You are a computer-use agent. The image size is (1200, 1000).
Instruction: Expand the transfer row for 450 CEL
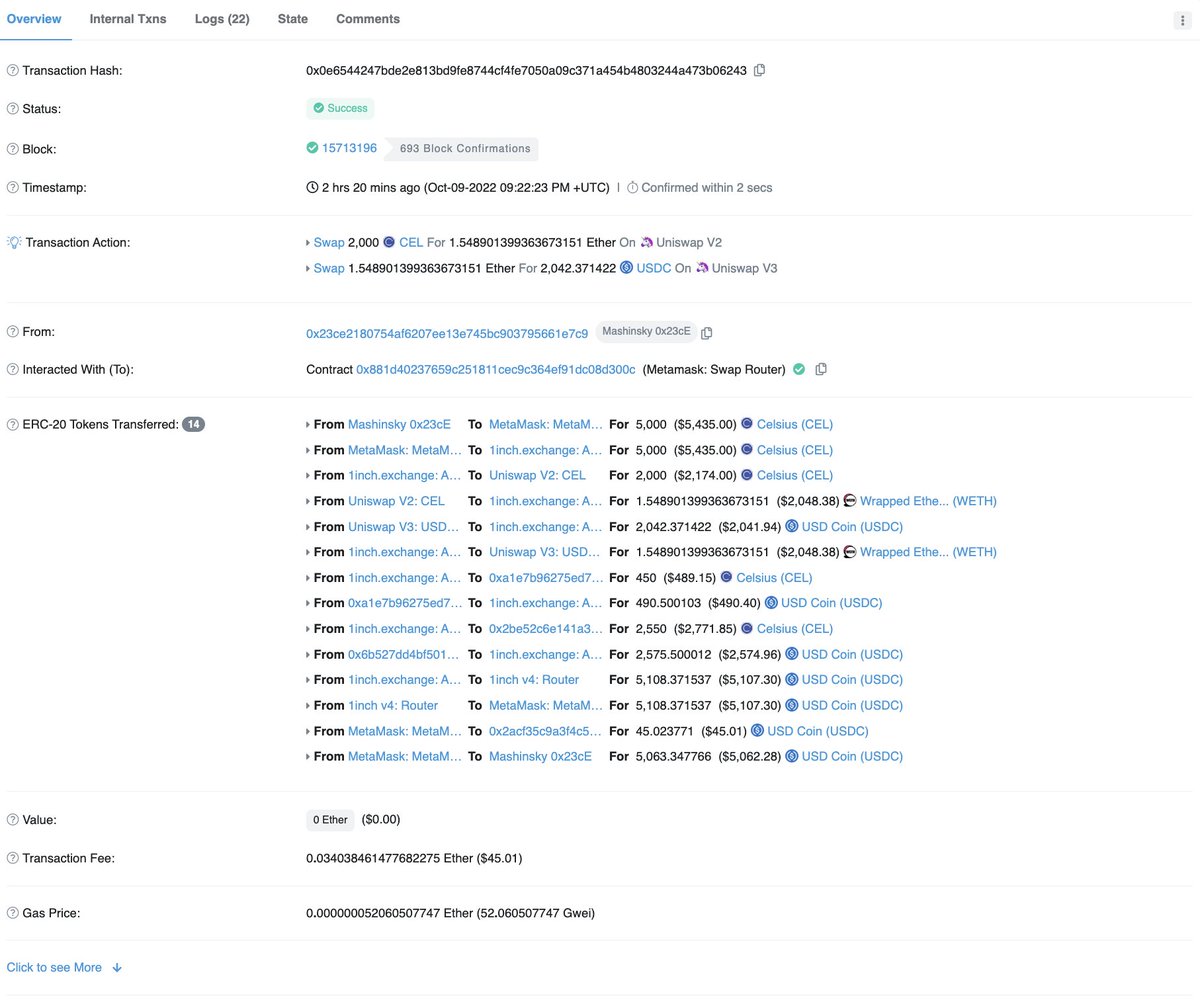[308, 578]
